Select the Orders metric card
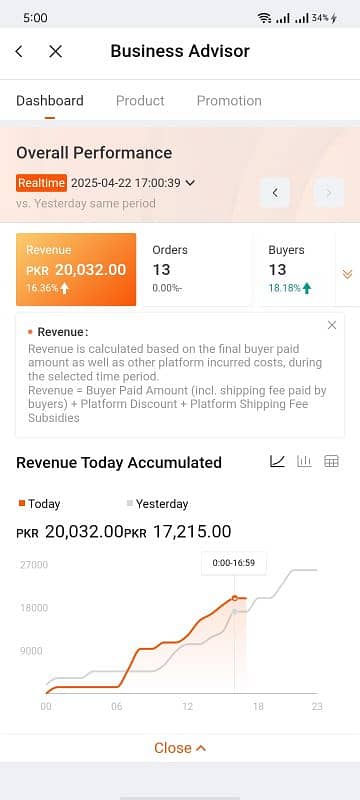 (197, 269)
